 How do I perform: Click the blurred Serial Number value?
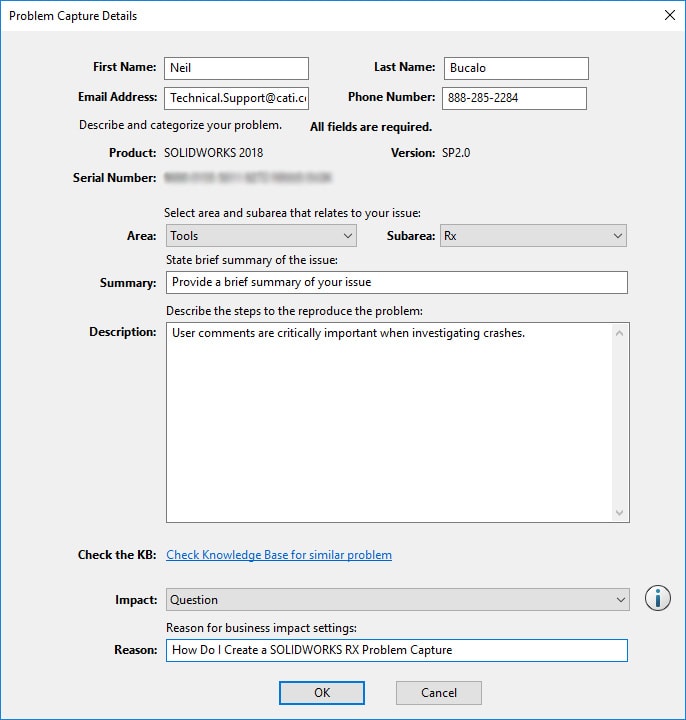click(248, 178)
